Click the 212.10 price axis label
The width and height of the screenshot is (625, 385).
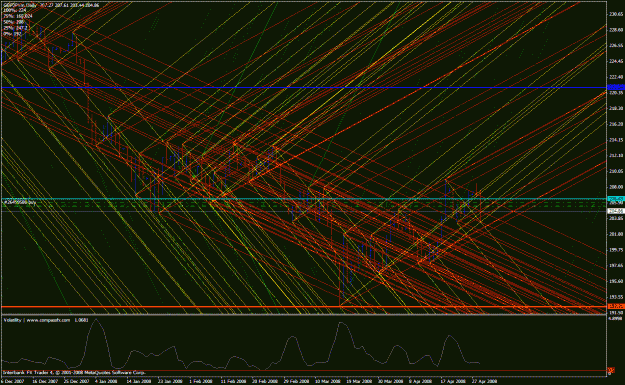tap(616, 155)
